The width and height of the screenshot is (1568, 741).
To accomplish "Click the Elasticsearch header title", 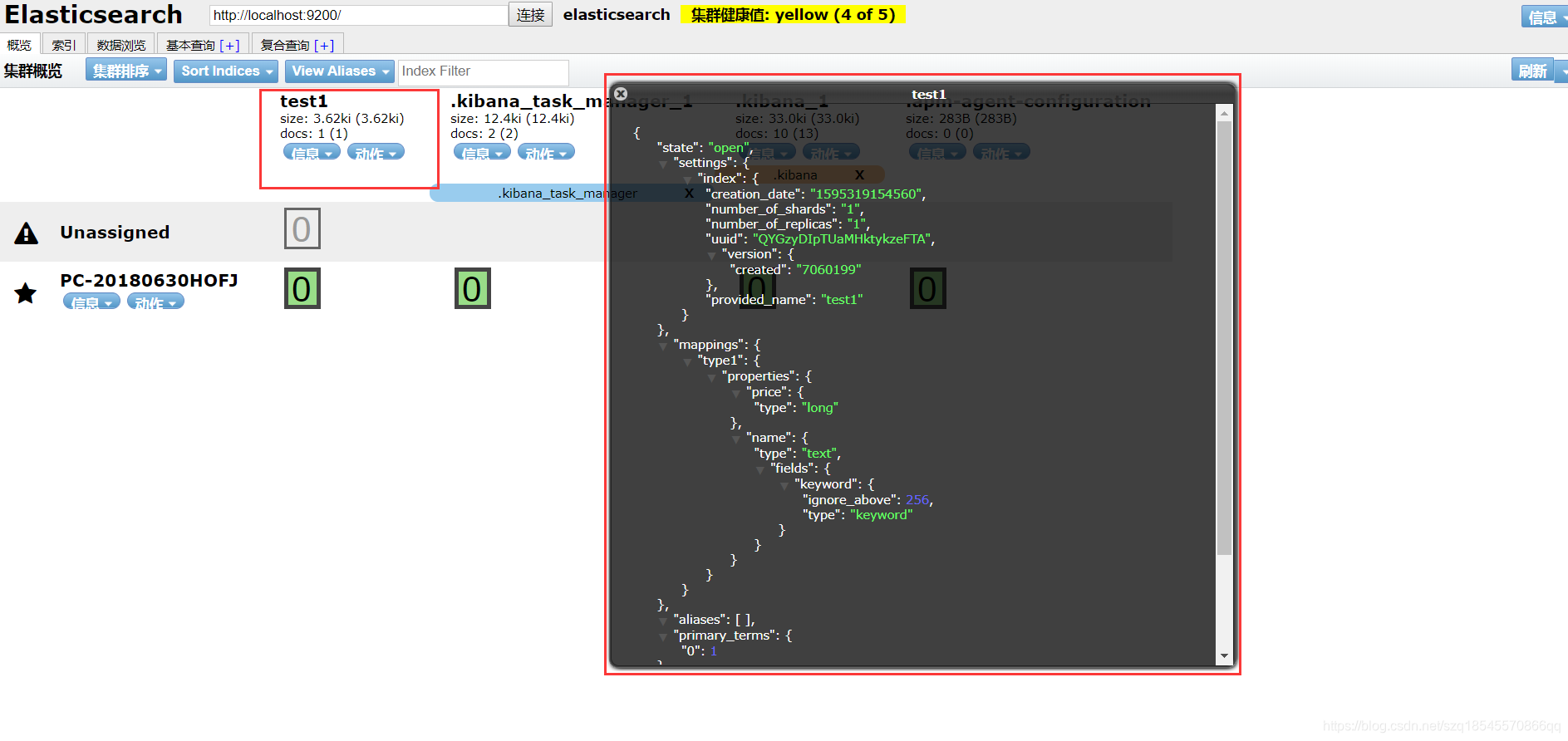I will [93, 15].
